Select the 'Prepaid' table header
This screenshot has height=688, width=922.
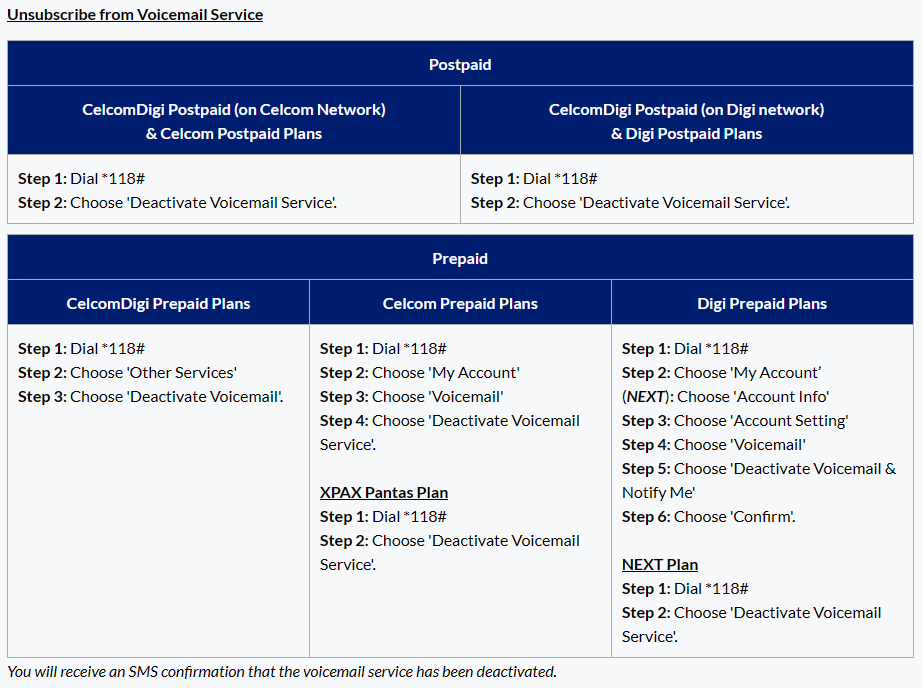click(x=460, y=259)
